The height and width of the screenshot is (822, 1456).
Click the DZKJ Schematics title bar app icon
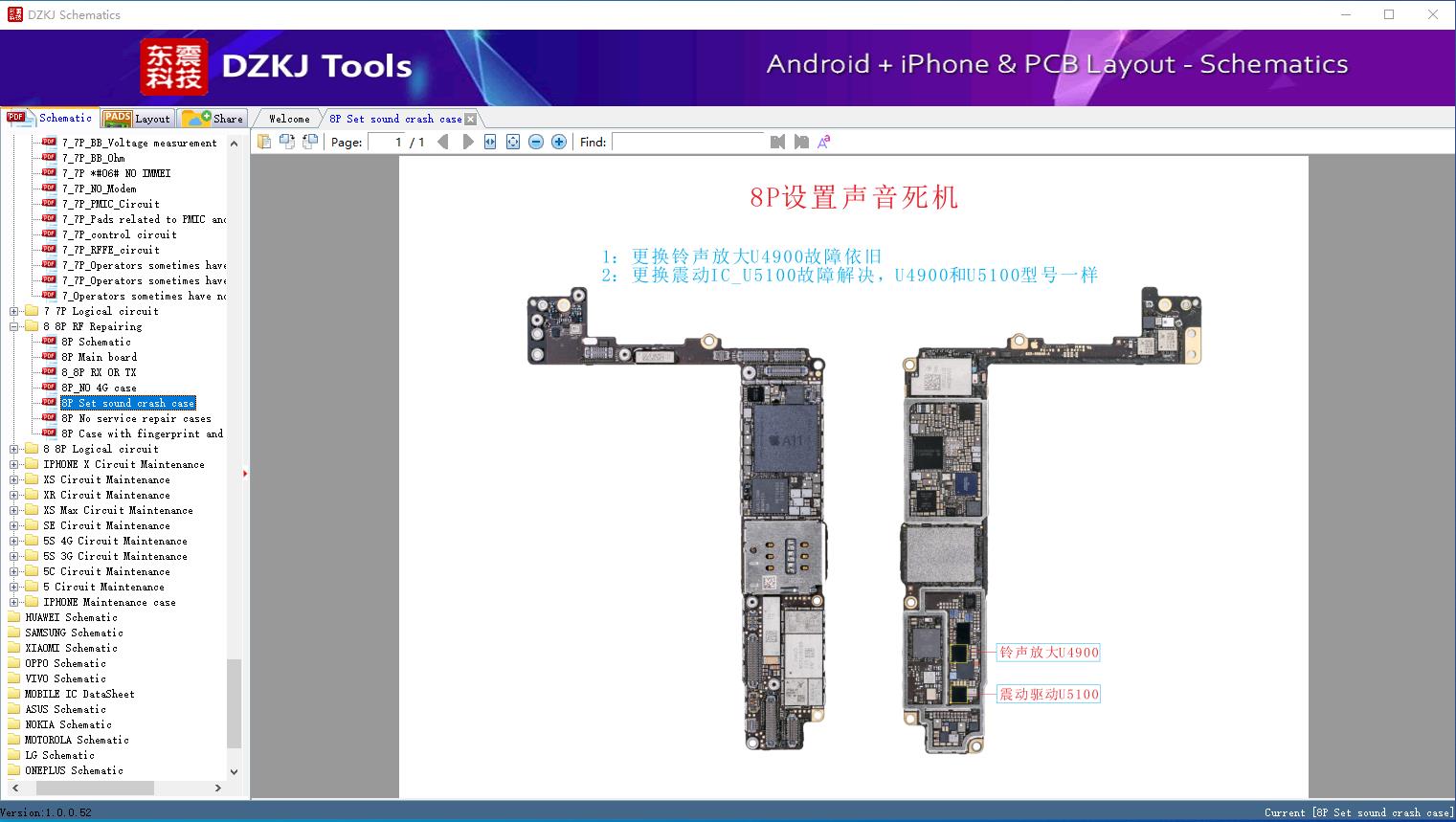click(14, 14)
